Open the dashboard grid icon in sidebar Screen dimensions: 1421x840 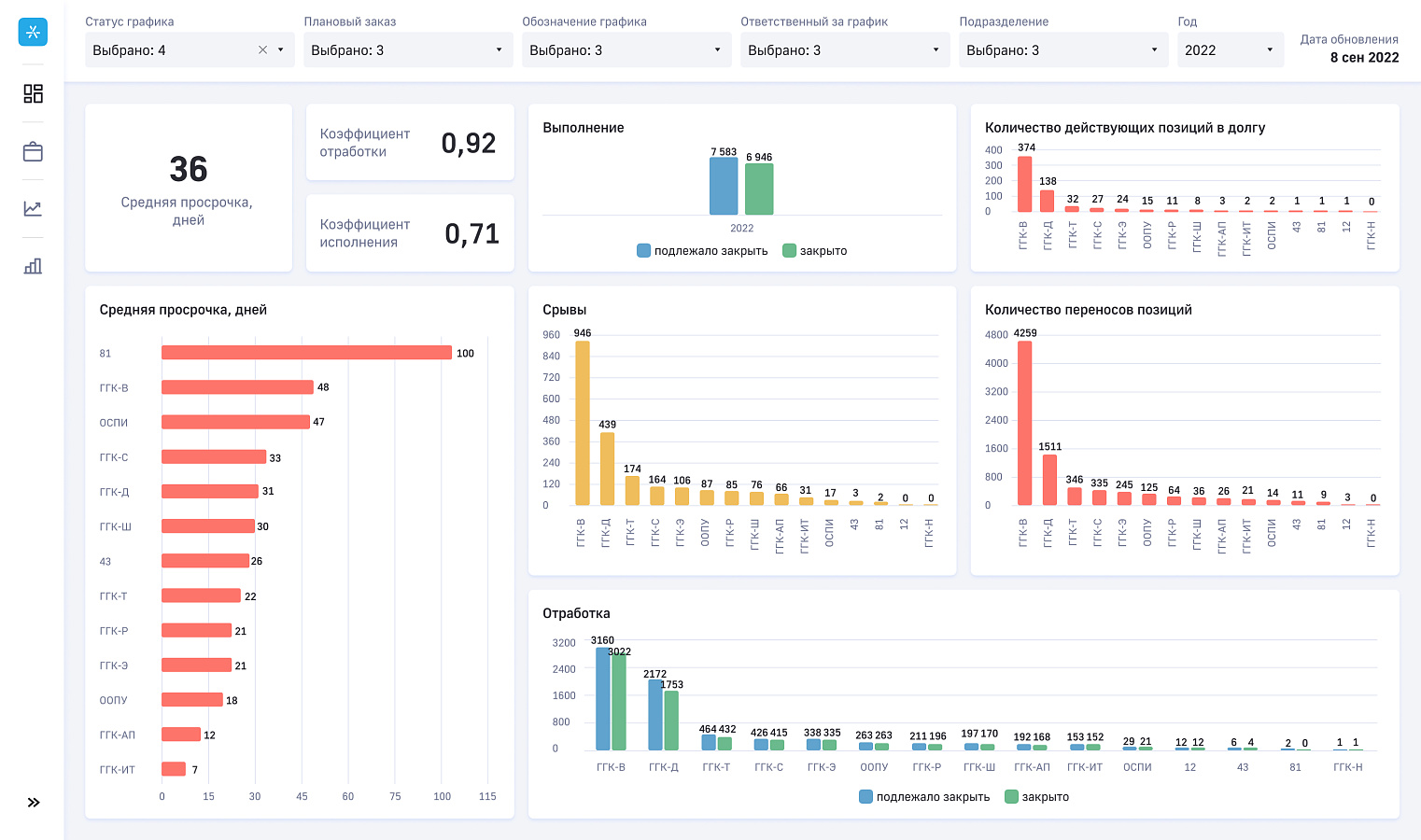33,93
